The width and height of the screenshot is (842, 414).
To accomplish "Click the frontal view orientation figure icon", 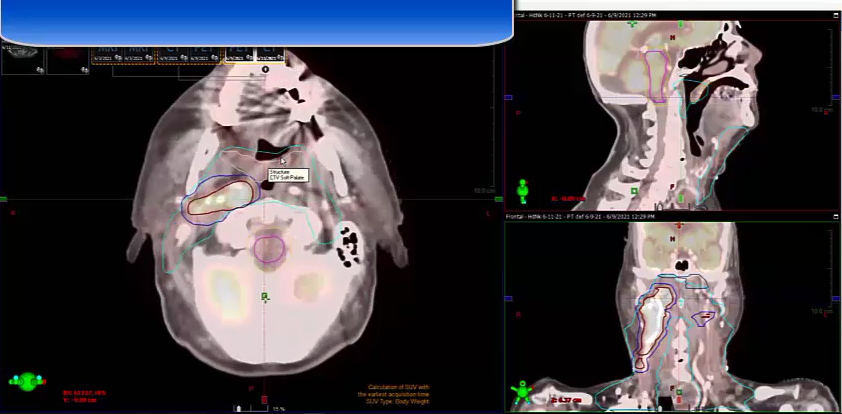I will pyautogui.click(x=522, y=393).
